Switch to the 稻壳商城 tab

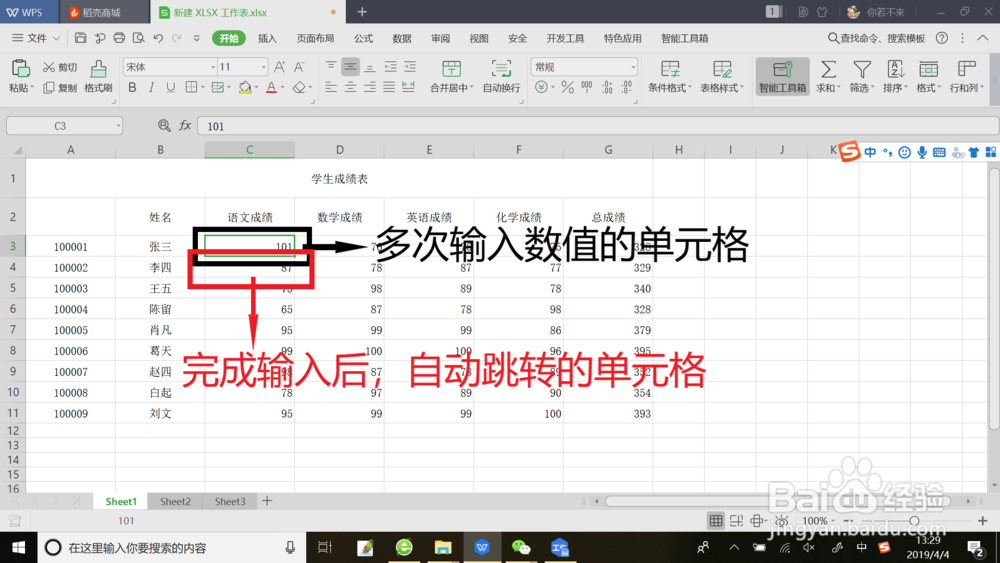point(102,12)
